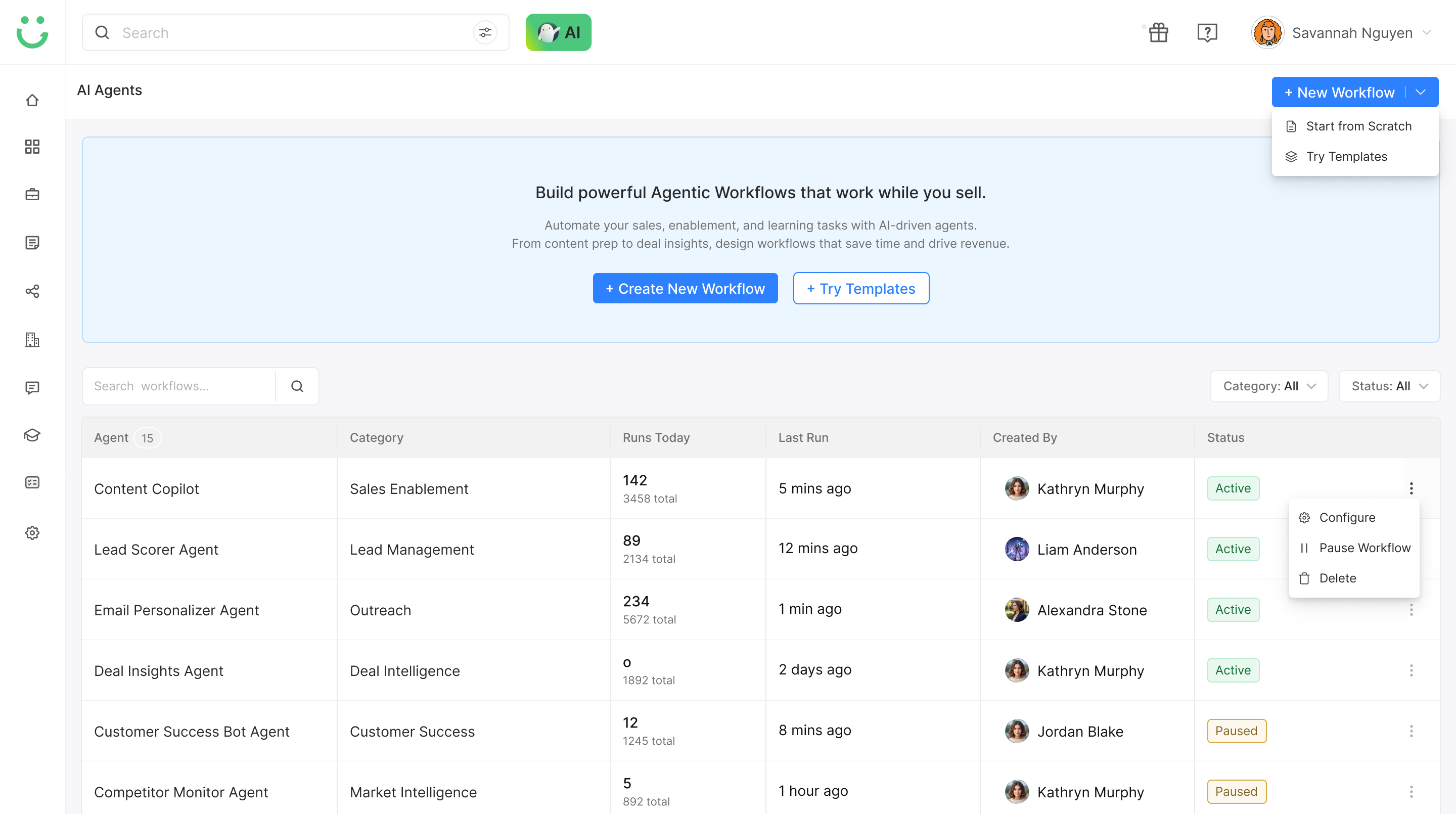Click the New Workflow button
Image resolution: width=1456 pixels, height=814 pixels.
click(1339, 92)
